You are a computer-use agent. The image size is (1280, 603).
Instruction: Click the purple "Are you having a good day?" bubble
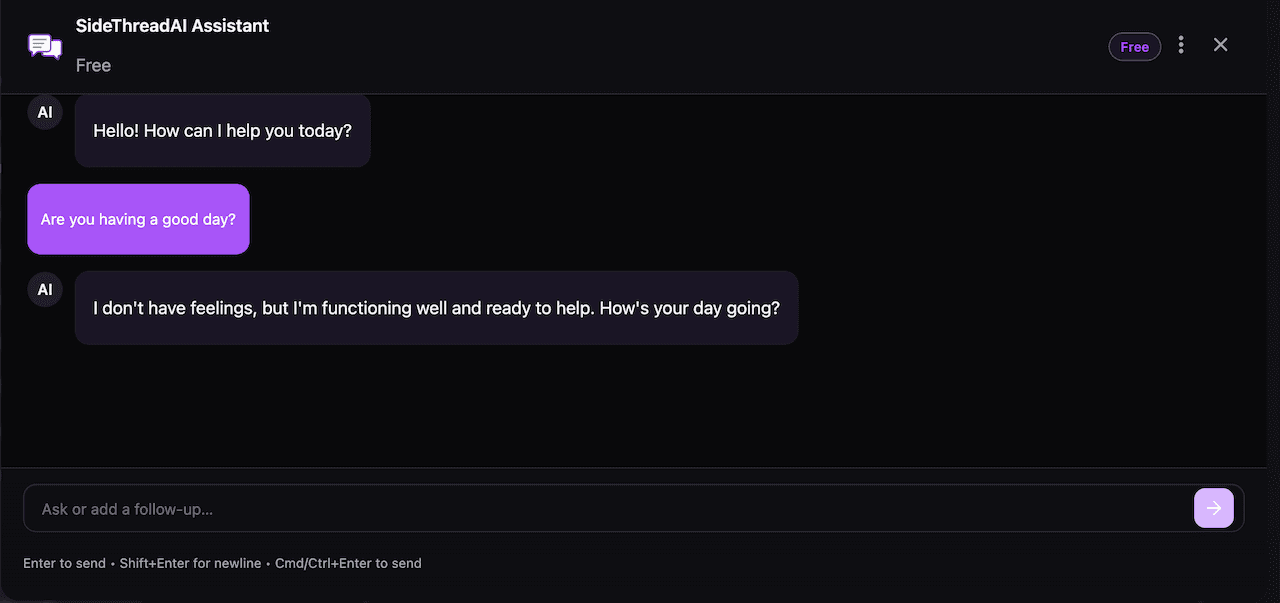pos(138,219)
